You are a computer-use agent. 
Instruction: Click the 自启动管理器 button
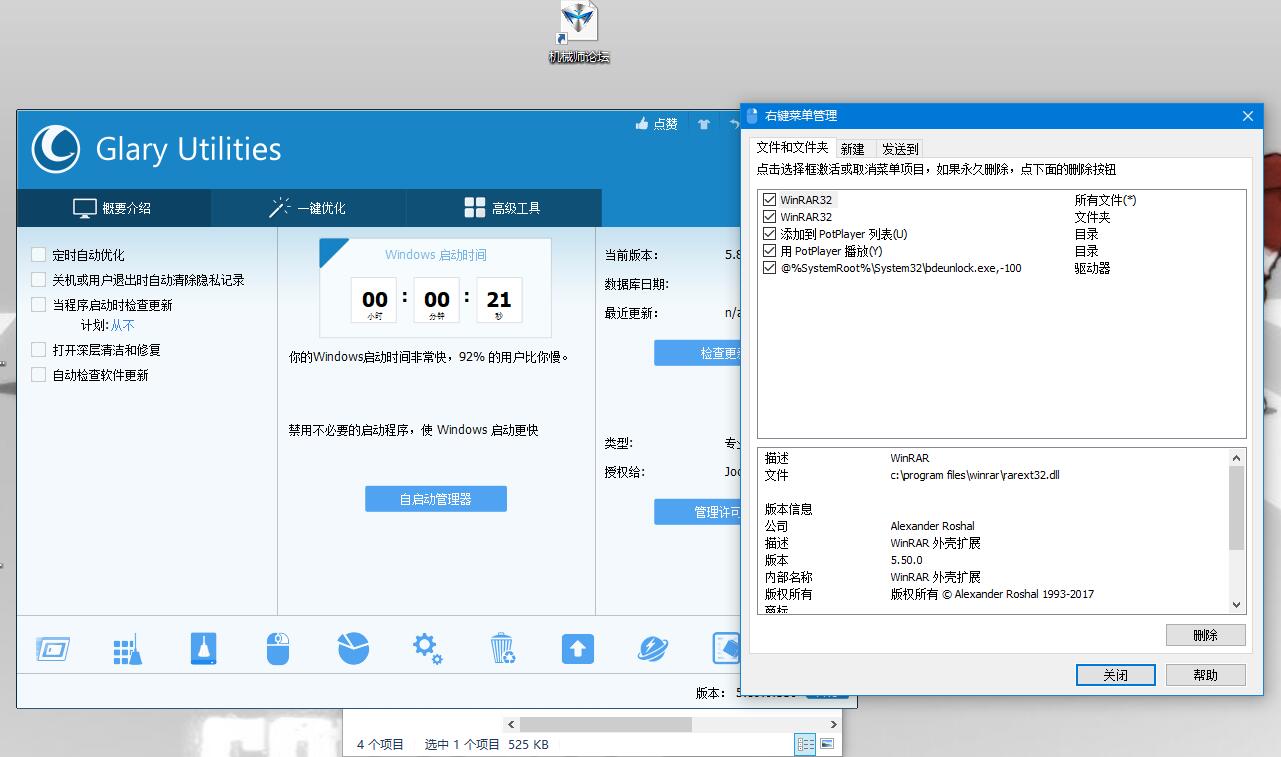436,499
